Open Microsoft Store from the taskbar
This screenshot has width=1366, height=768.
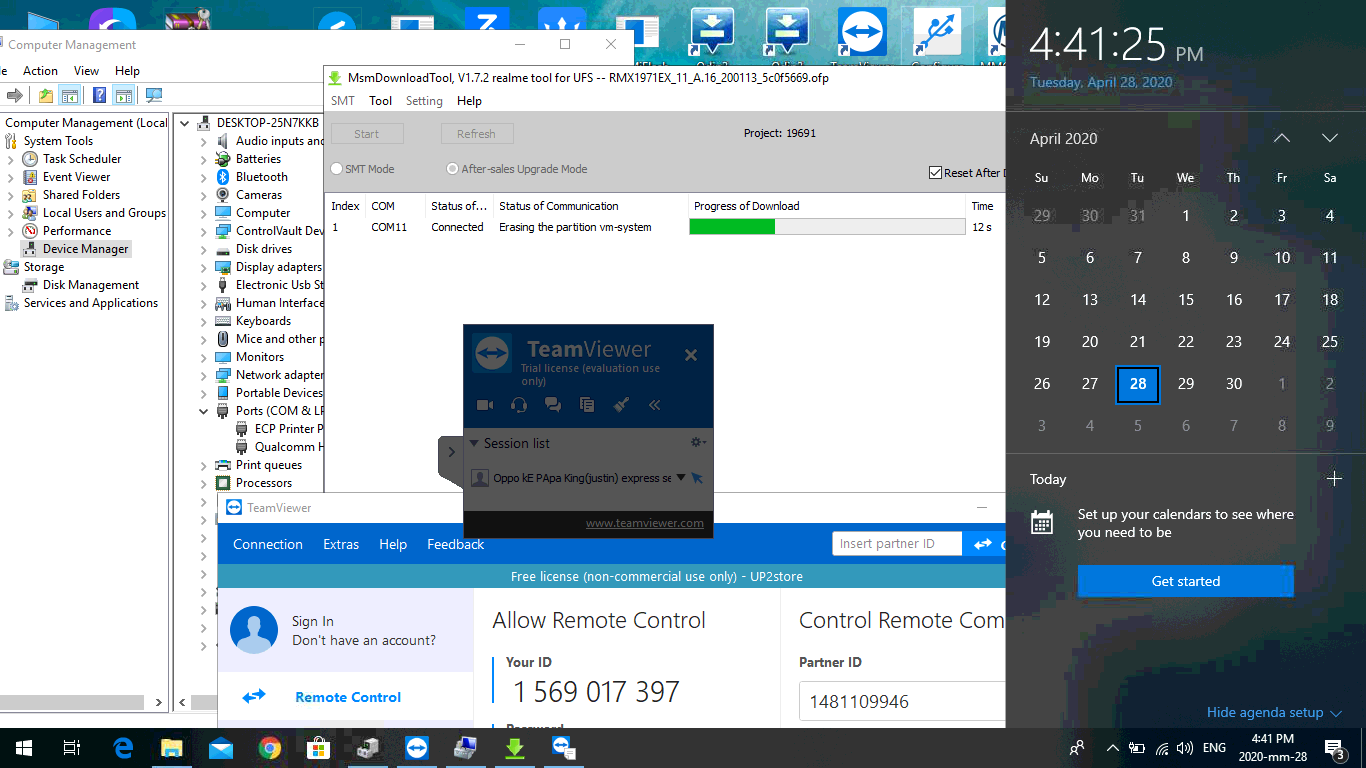point(318,748)
